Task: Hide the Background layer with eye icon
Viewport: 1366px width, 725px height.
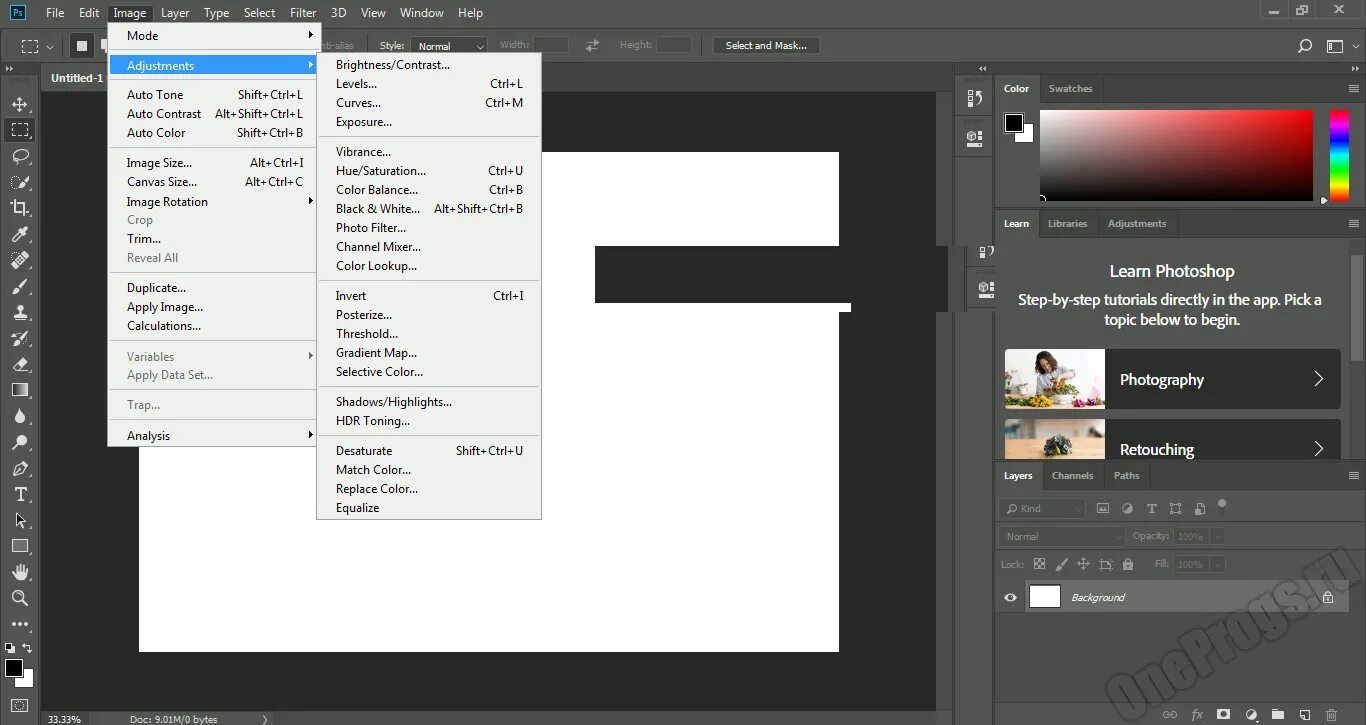Action: (x=1010, y=597)
